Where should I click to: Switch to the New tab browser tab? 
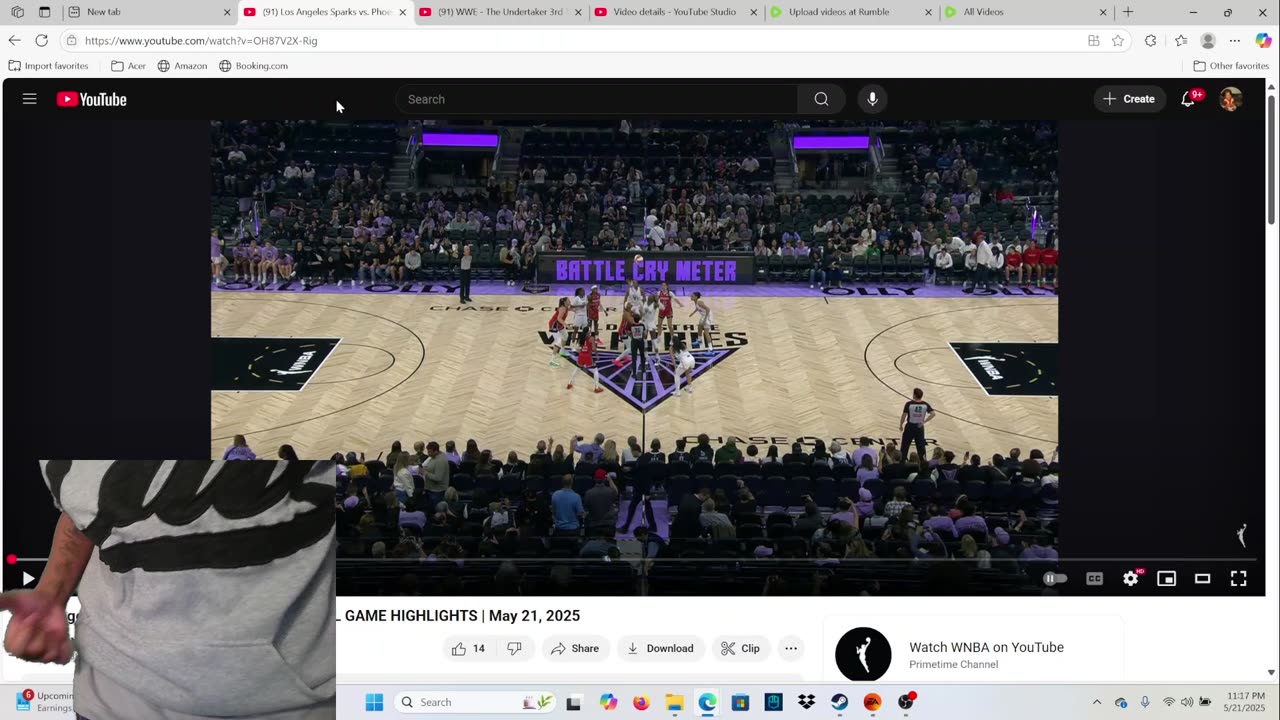point(150,12)
